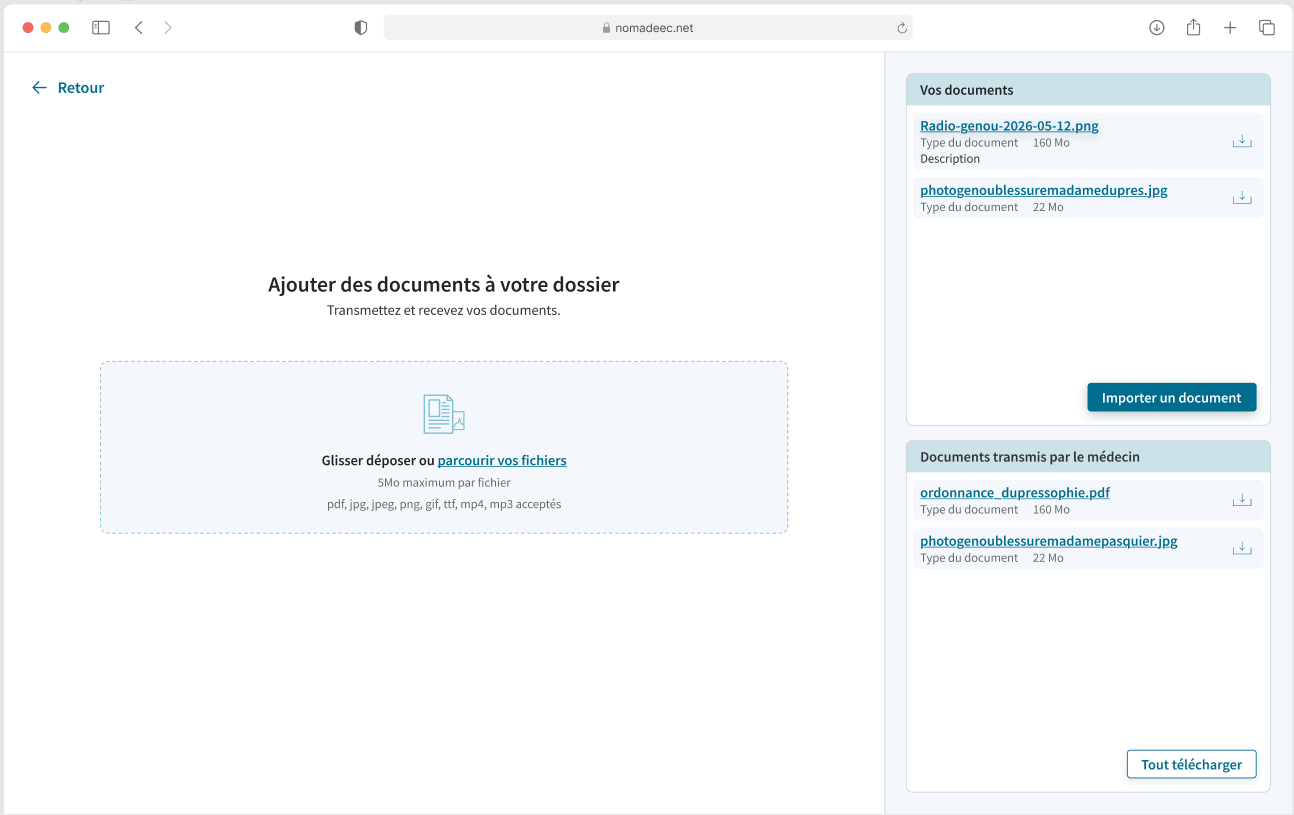This screenshot has width=1294, height=815.
Task: Click the nomadeec.net address bar
Action: (648, 28)
